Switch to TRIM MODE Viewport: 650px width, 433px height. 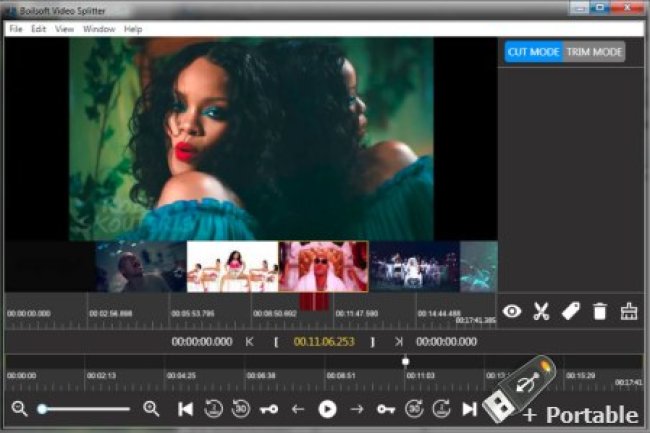click(594, 52)
